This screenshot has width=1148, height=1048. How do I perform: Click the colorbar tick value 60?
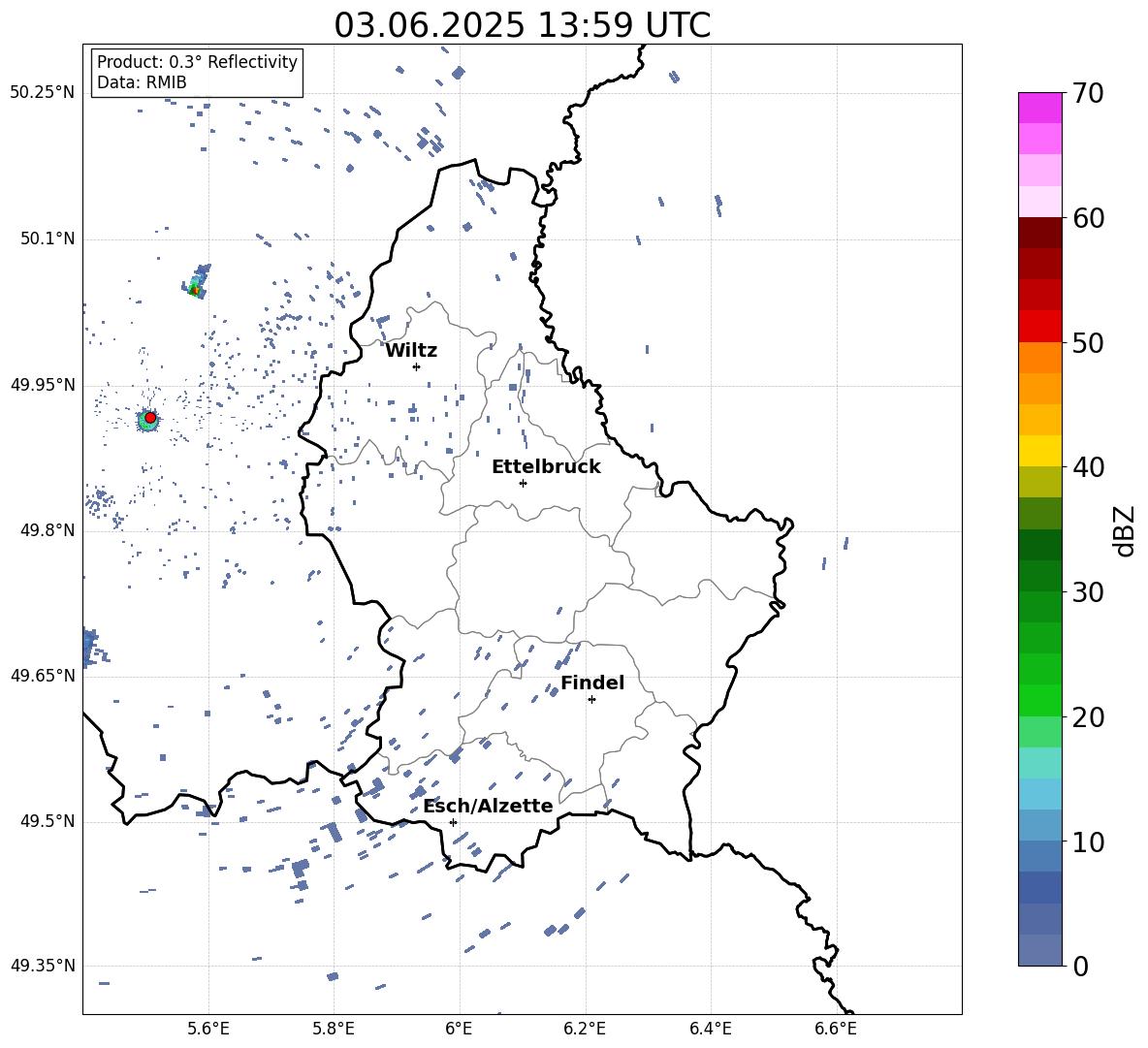coord(1088,218)
